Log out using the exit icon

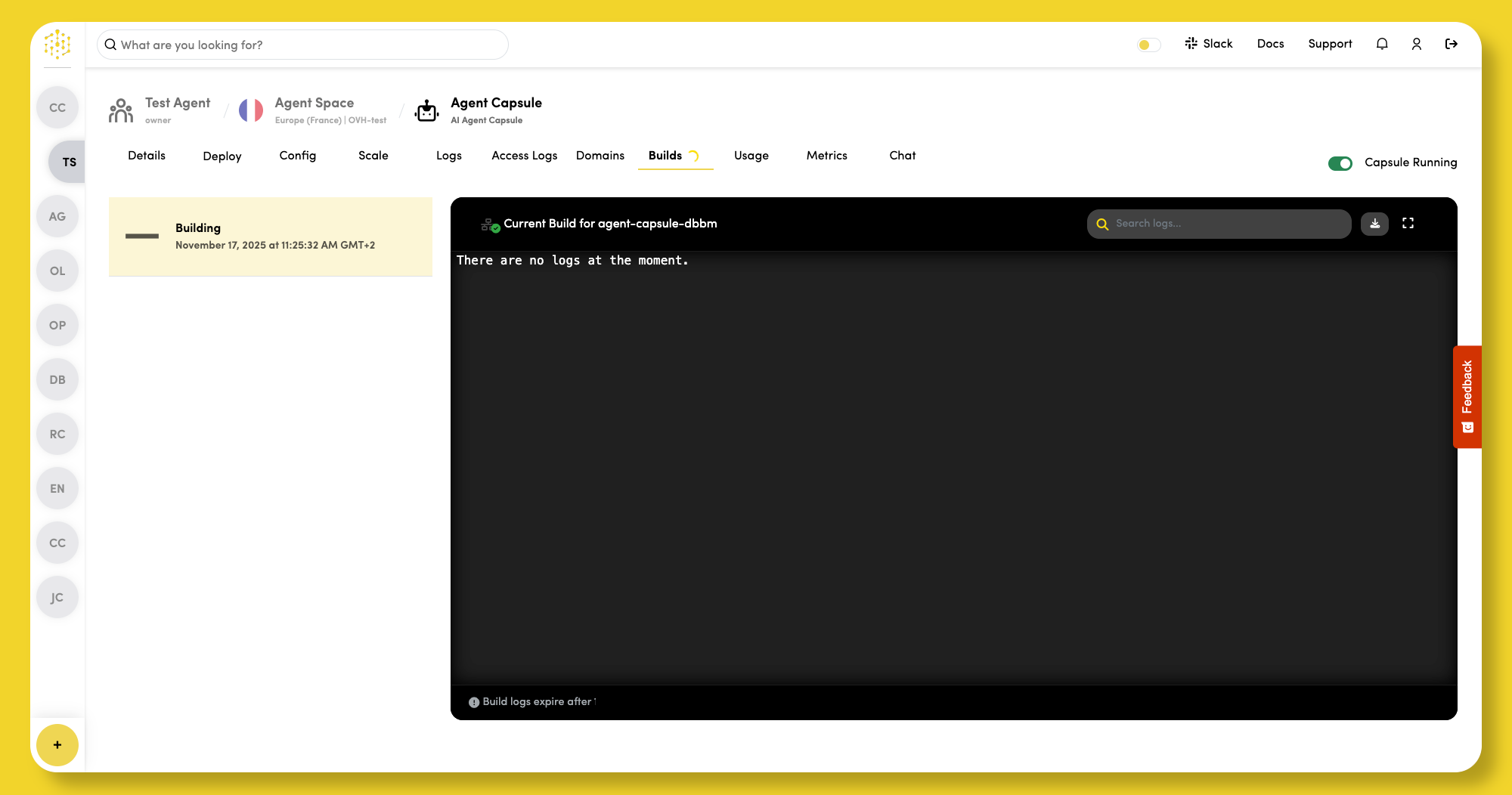[x=1451, y=44]
